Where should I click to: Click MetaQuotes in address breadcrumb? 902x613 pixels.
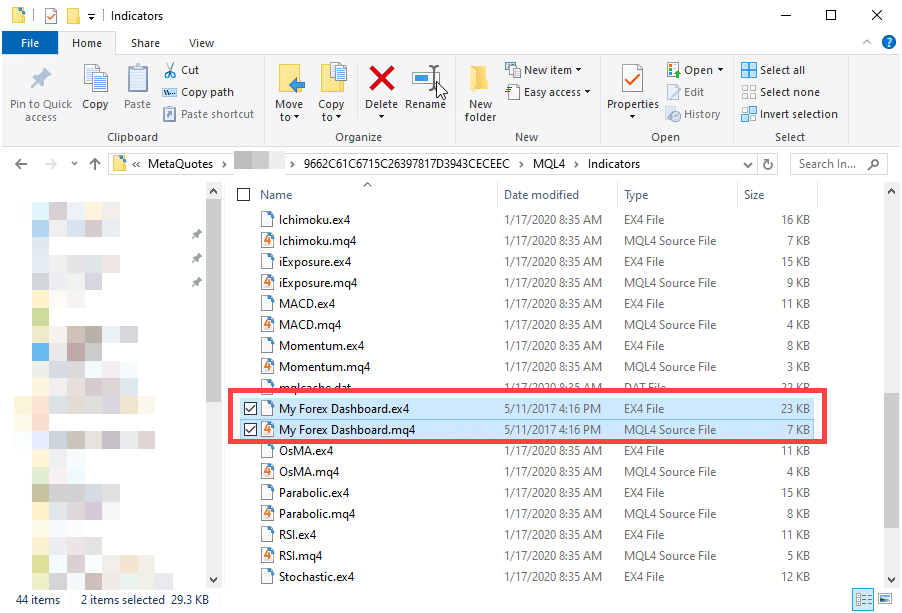181,164
